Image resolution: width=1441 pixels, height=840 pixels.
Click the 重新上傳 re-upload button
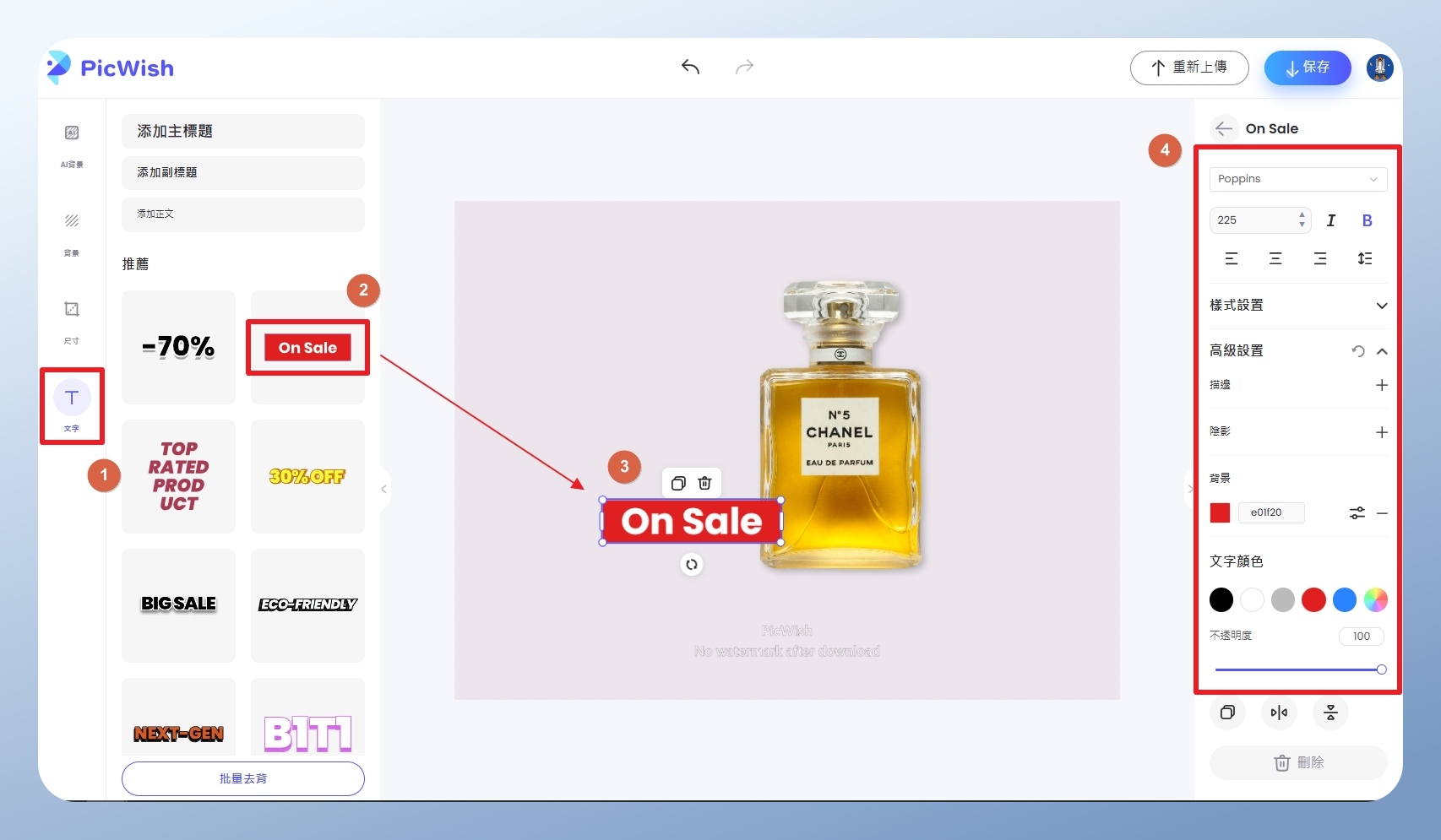pyautogui.click(x=1188, y=68)
